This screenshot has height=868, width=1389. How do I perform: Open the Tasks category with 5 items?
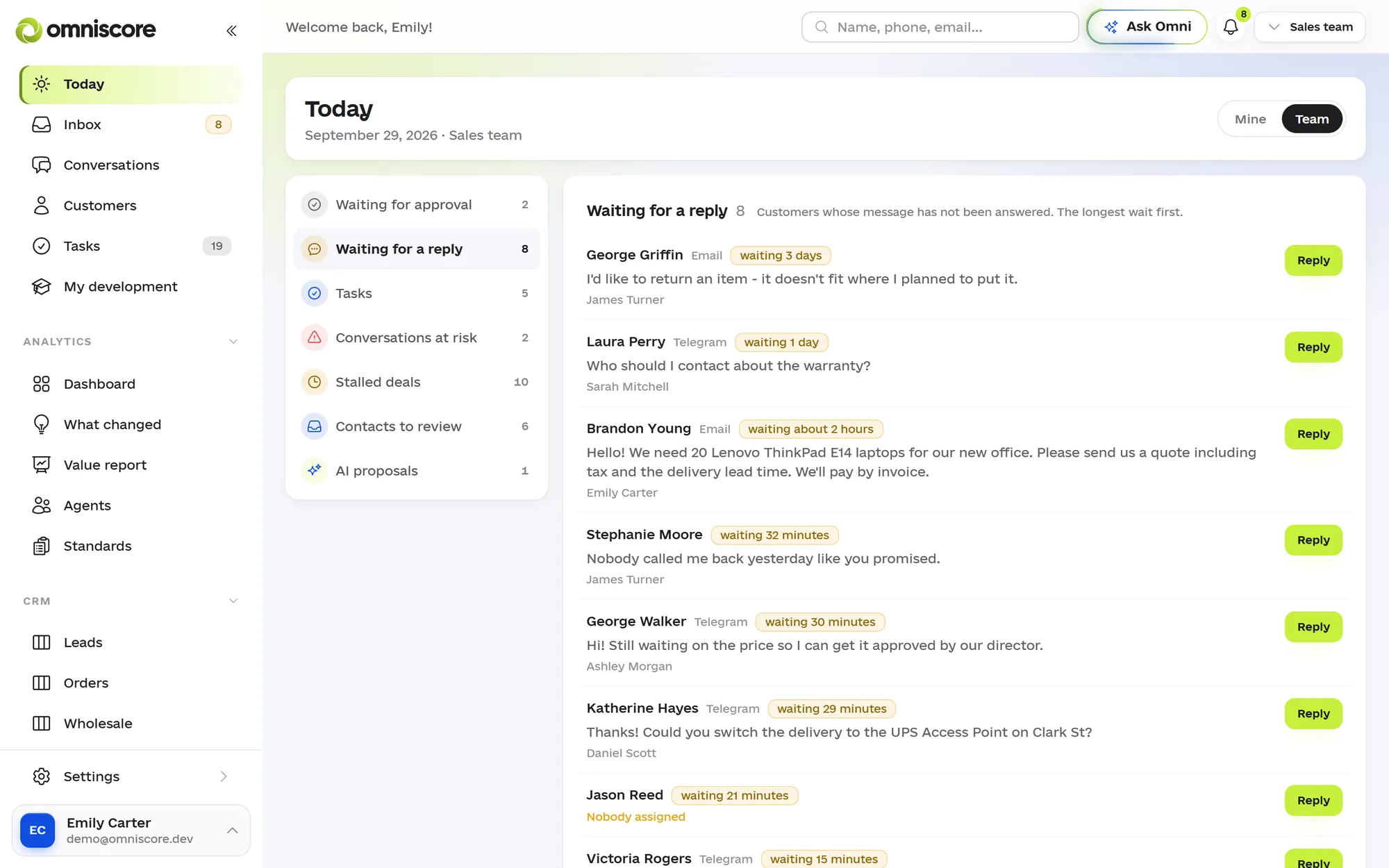[x=417, y=293]
